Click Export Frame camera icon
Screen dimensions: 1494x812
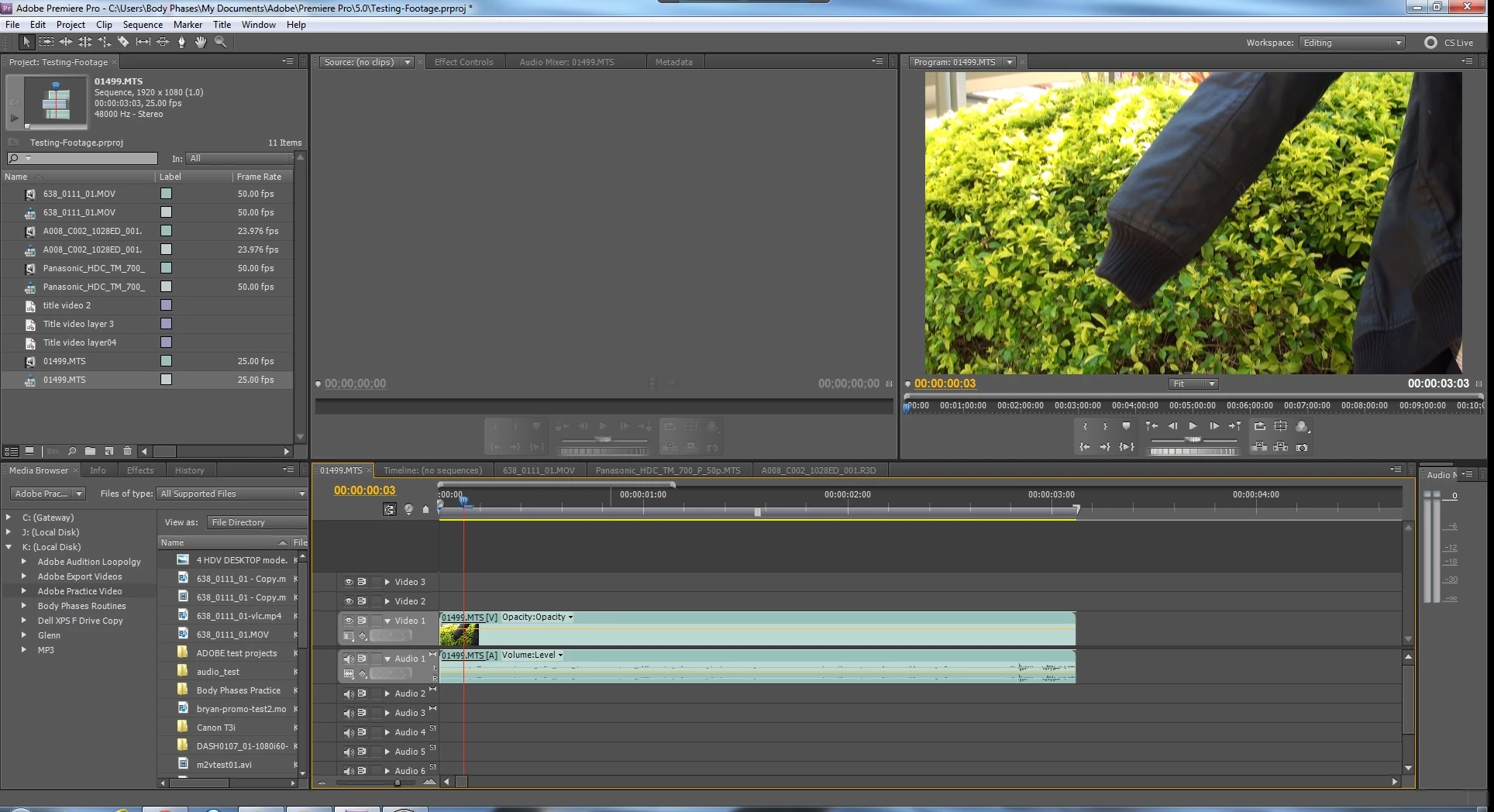1302,447
